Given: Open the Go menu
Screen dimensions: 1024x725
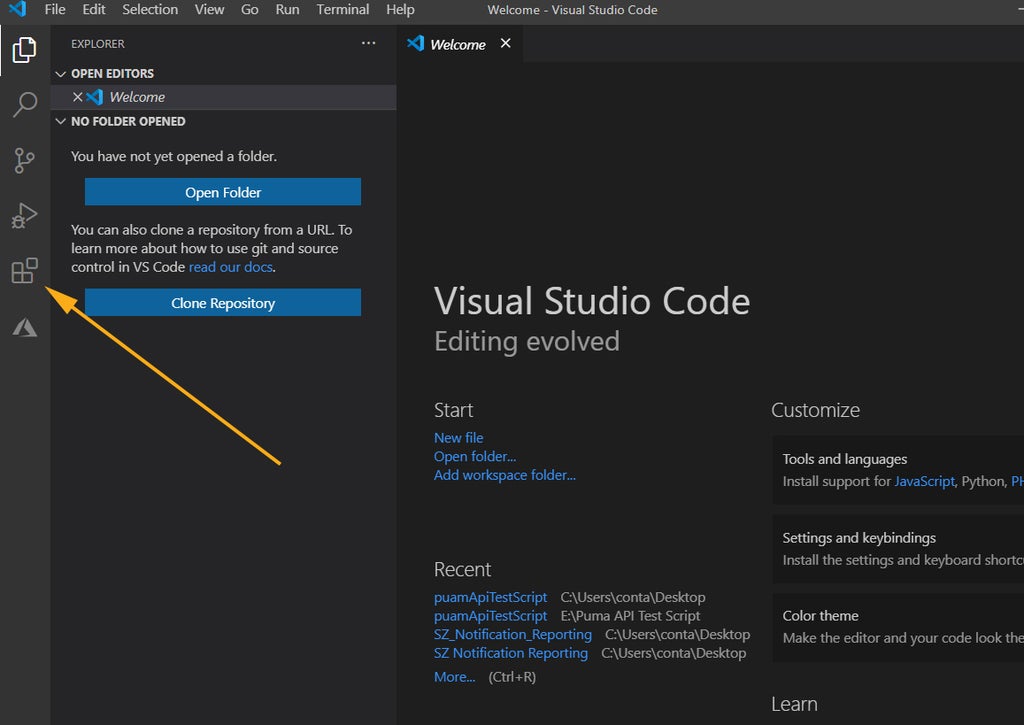Looking at the screenshot, I should (x=249, y=10).
